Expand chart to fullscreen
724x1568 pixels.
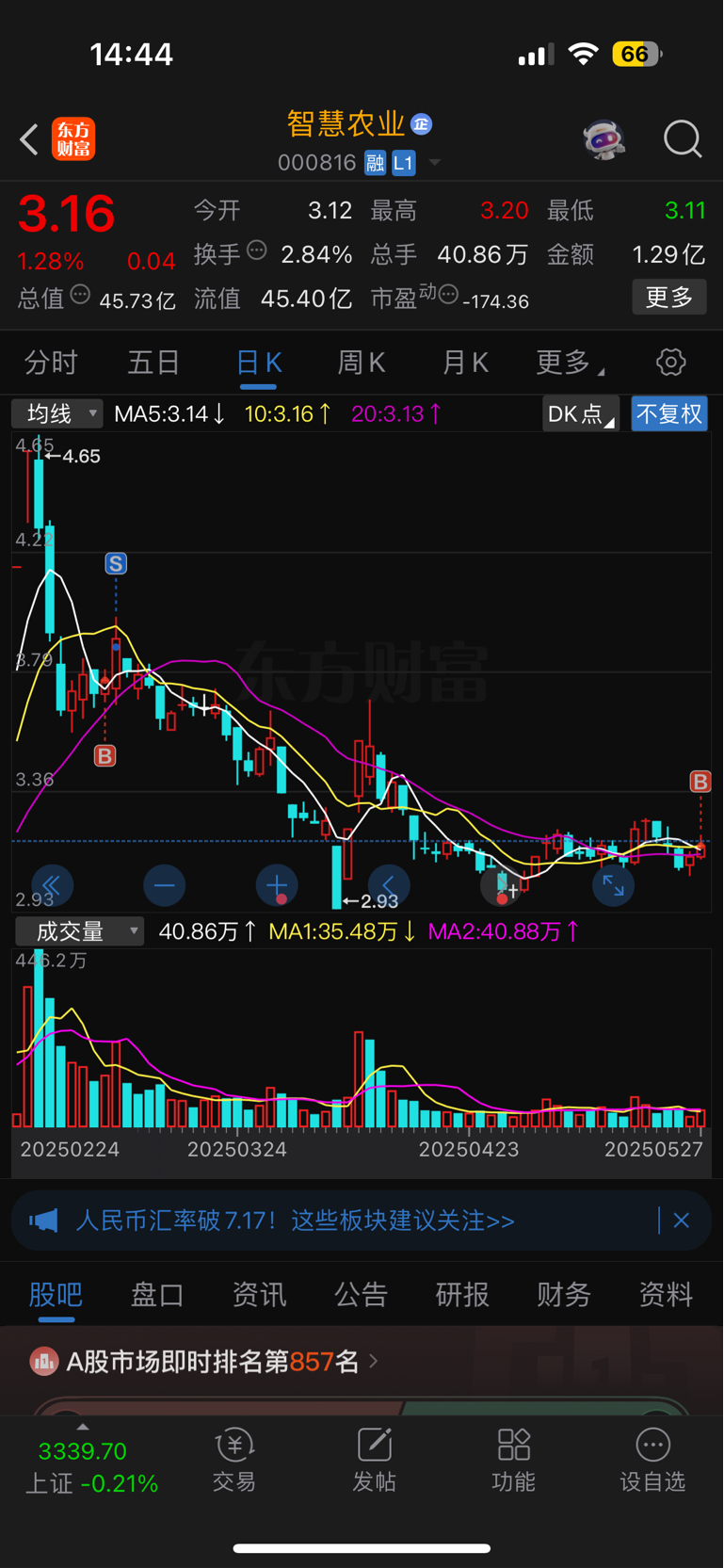pos(613,885)
